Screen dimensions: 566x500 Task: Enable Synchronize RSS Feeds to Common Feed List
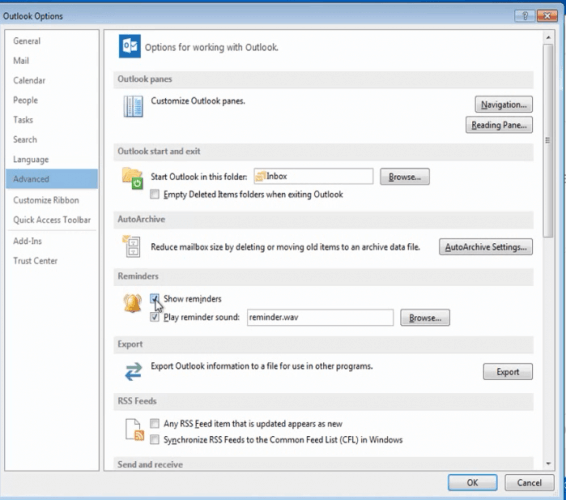154,439
